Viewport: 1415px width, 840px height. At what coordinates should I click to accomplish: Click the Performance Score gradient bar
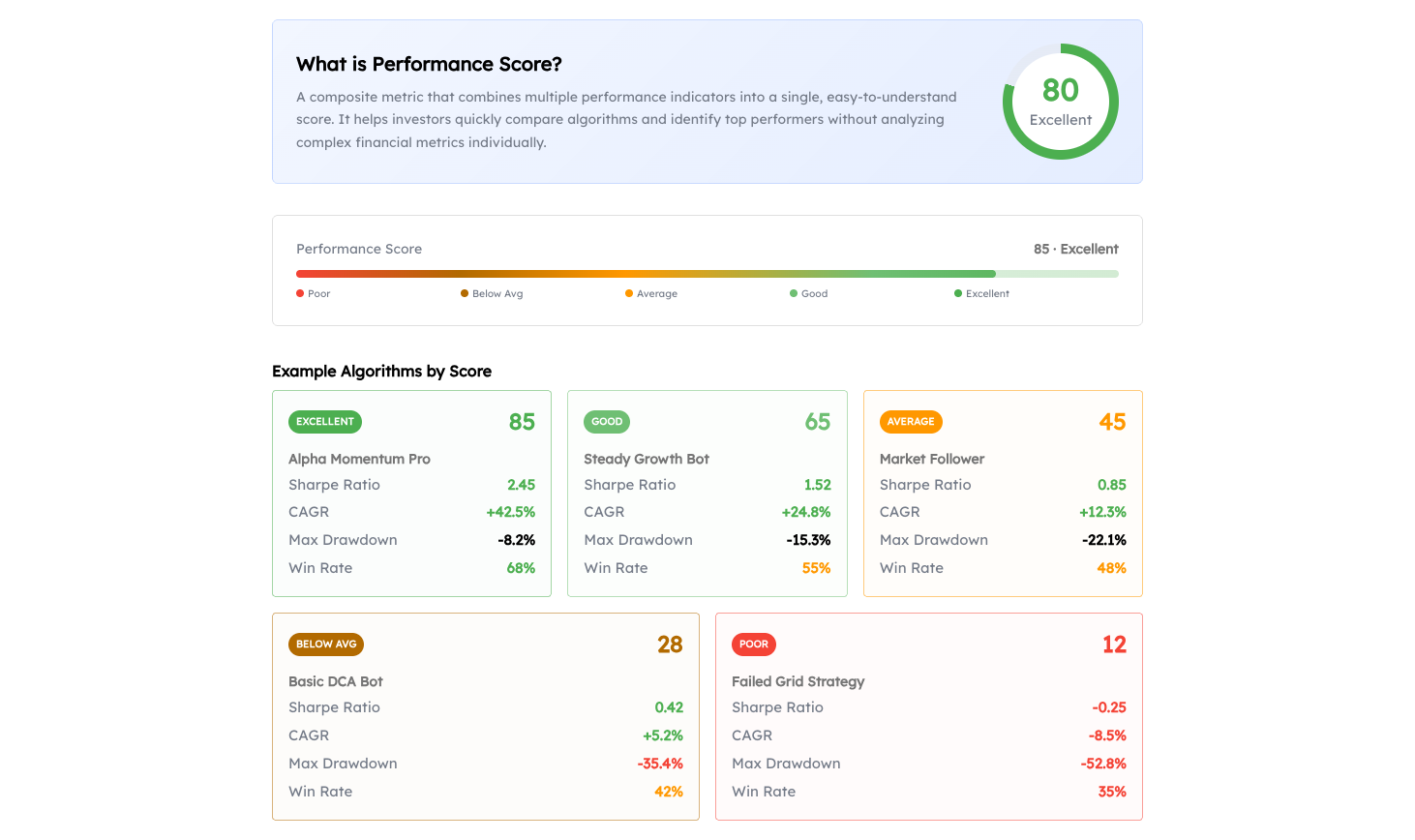pos(707,274)
